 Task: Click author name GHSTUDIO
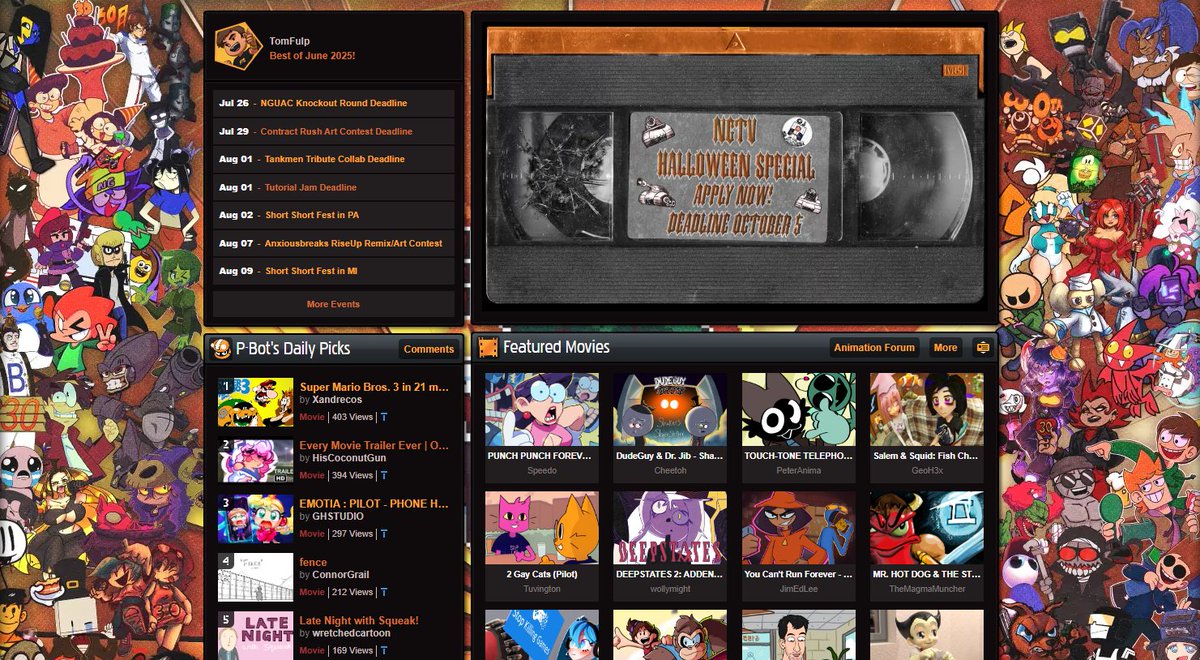[x=337, y=517]
